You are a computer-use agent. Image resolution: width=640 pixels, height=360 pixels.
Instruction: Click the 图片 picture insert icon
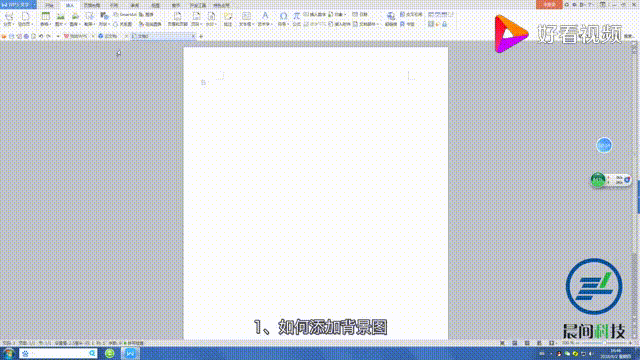(60, 19)
